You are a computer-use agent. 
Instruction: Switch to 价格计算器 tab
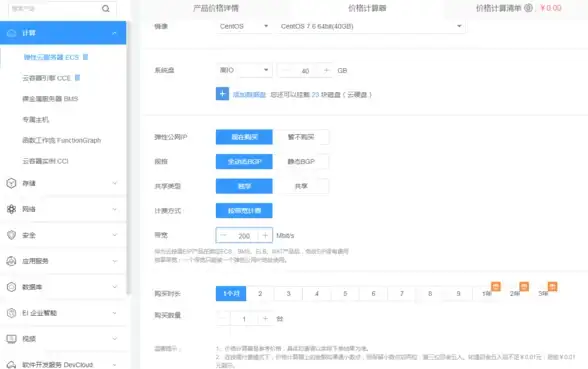tap(367, 8)
